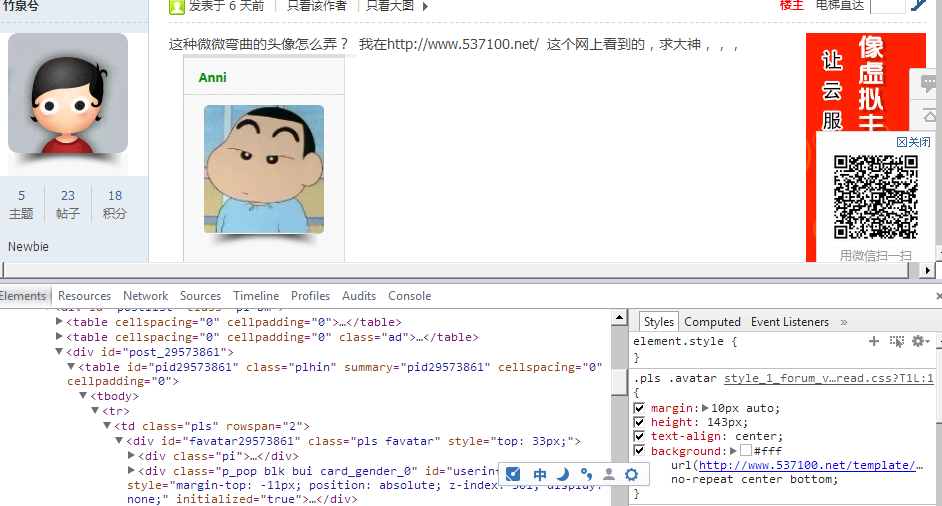Image resolution: width=942 pixels, height=506 pixels.
Task: Collapse the table id="pid29573861" node
Action: tap(71, 367)
